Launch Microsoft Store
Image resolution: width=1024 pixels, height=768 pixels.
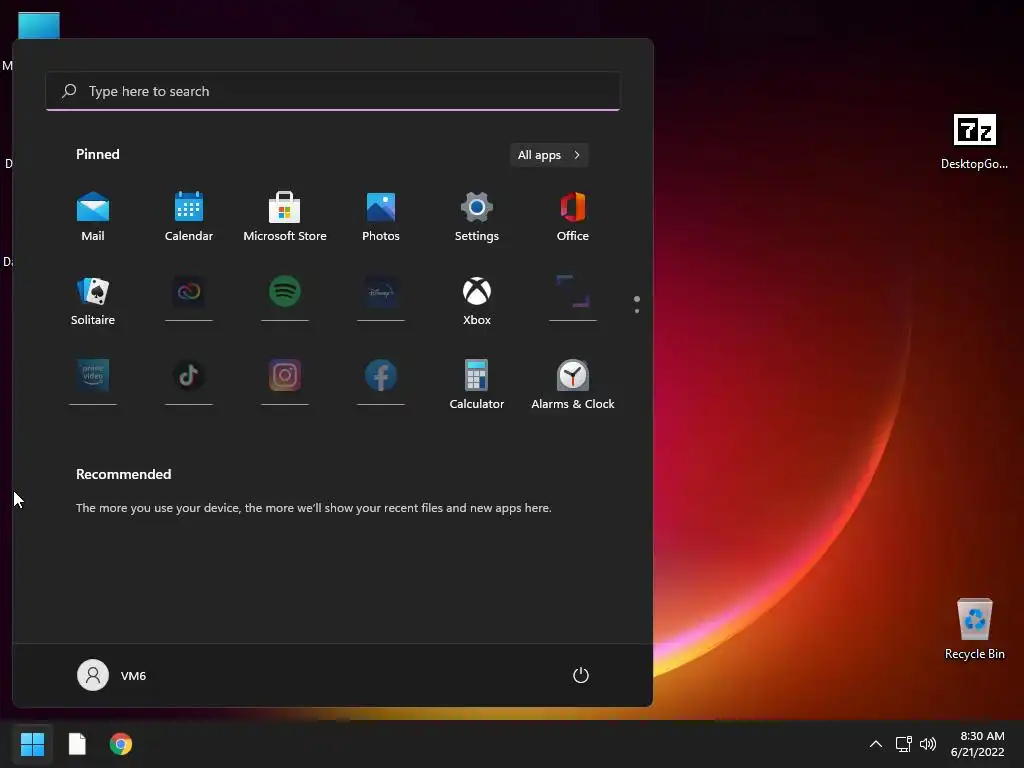coord(285,217)
